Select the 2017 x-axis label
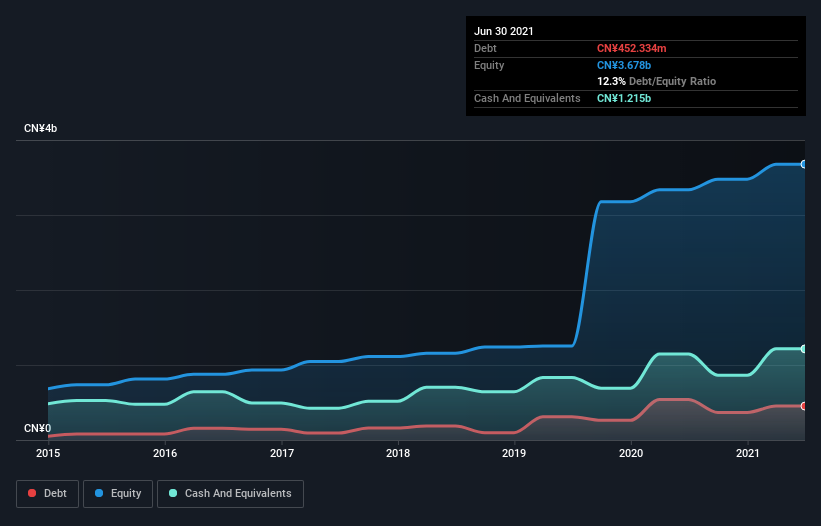 (x=282, y=453)
